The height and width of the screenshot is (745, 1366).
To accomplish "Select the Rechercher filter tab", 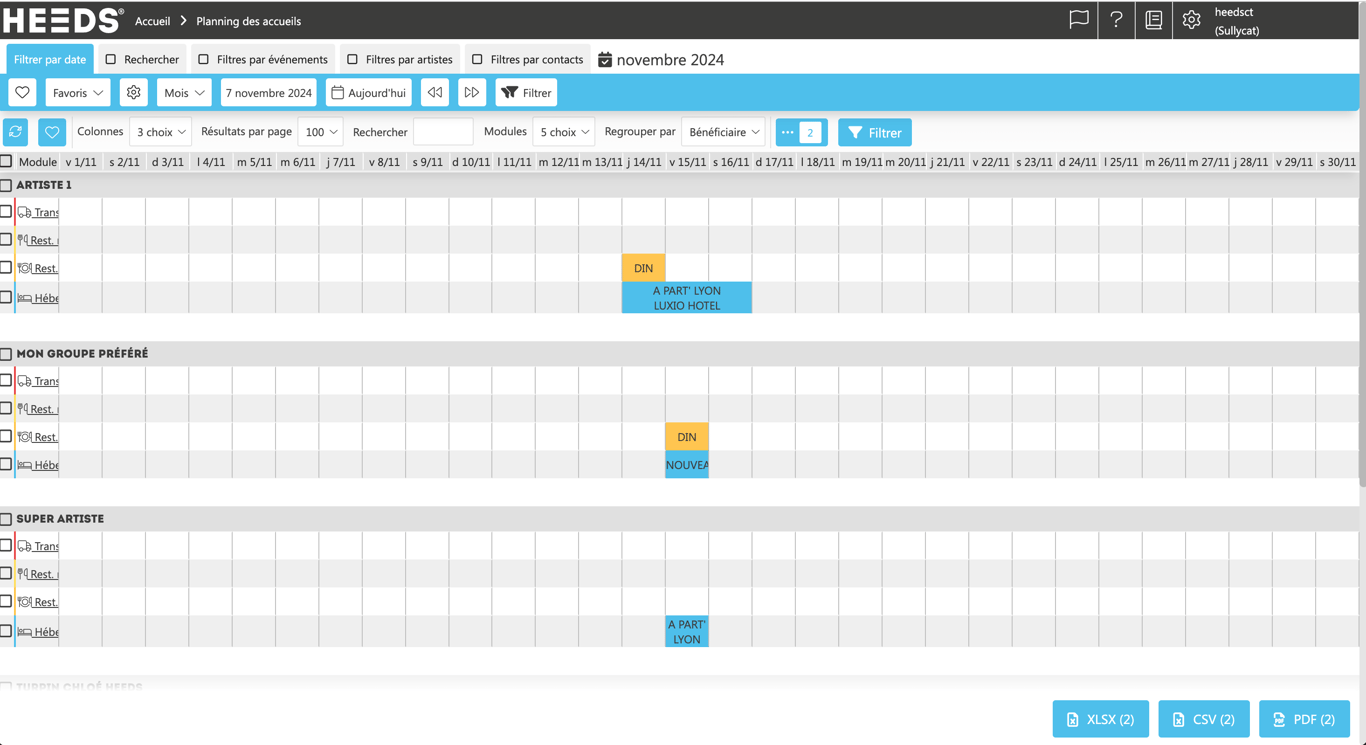I will tap(142, 59).
